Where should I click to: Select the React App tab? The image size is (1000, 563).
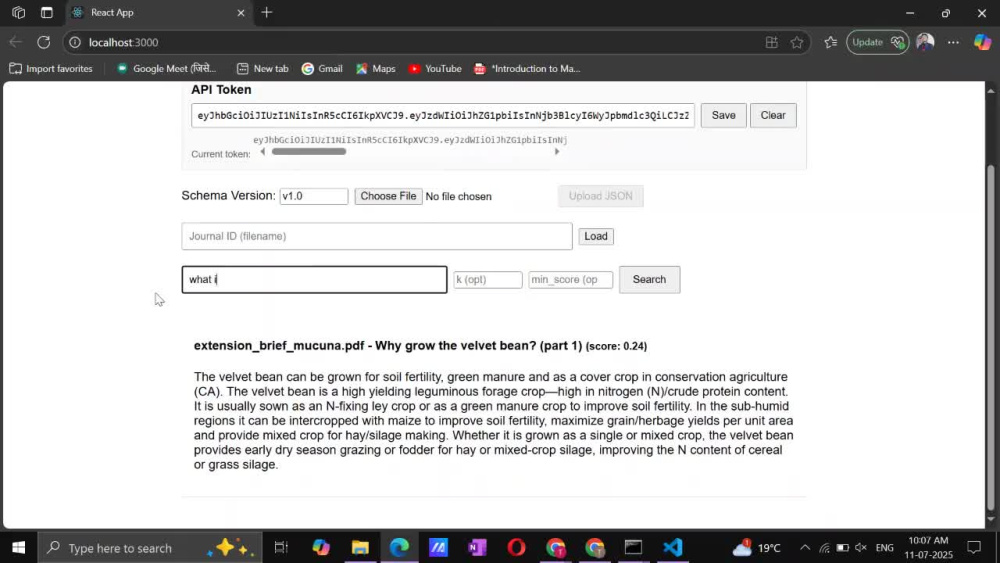[x=158, y=13]
